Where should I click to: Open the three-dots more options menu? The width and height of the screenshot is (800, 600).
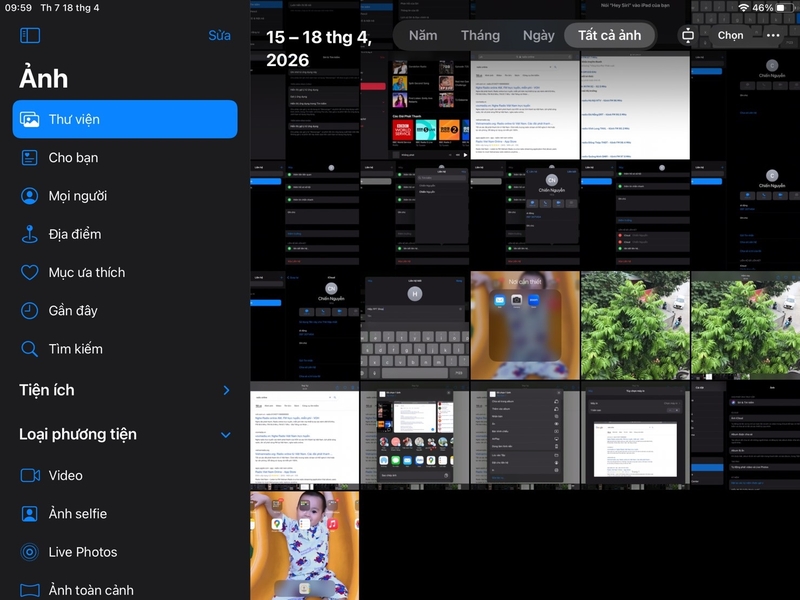pos(773,35)
